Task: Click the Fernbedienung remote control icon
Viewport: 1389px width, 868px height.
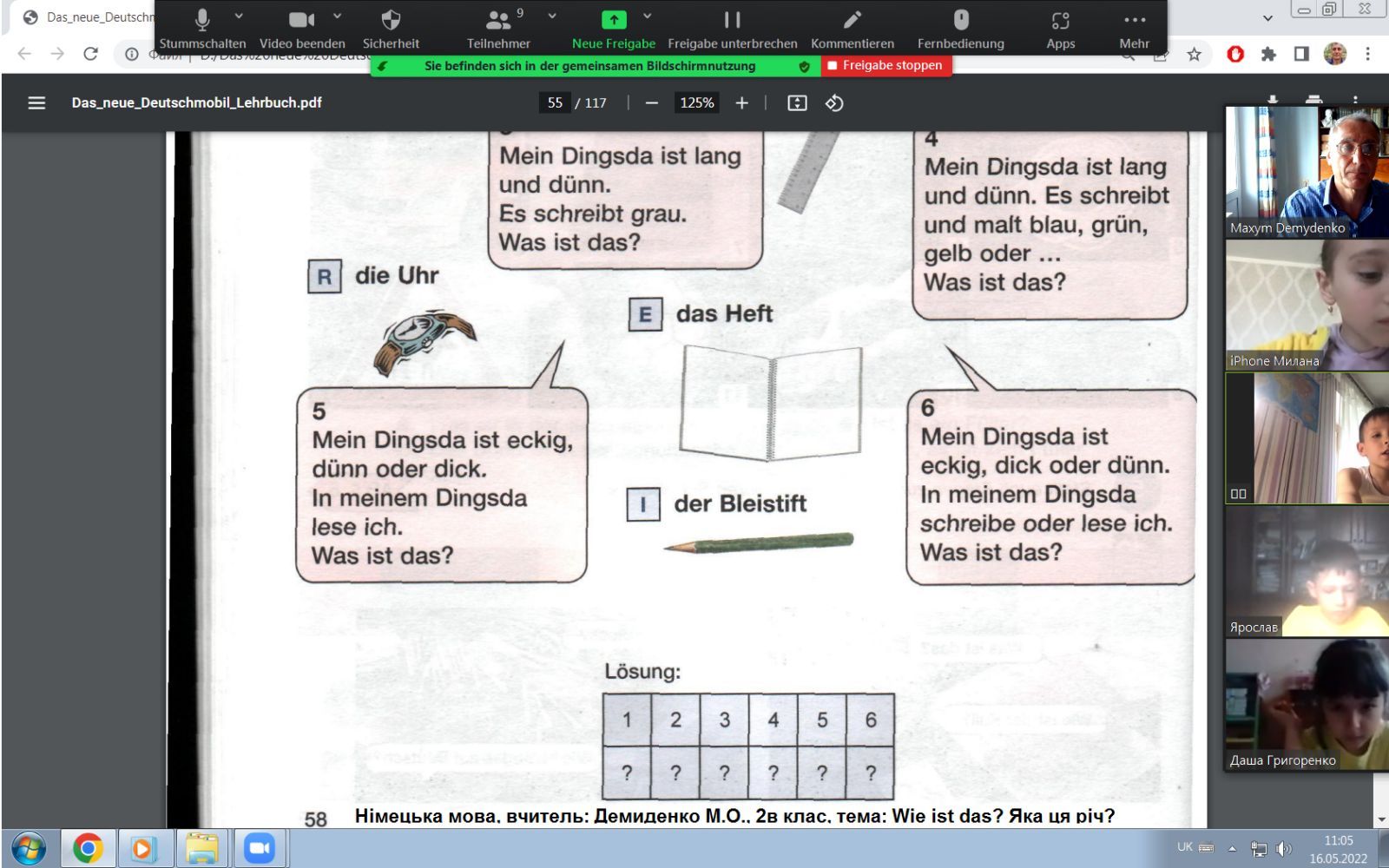Action: tap(960, 21)
